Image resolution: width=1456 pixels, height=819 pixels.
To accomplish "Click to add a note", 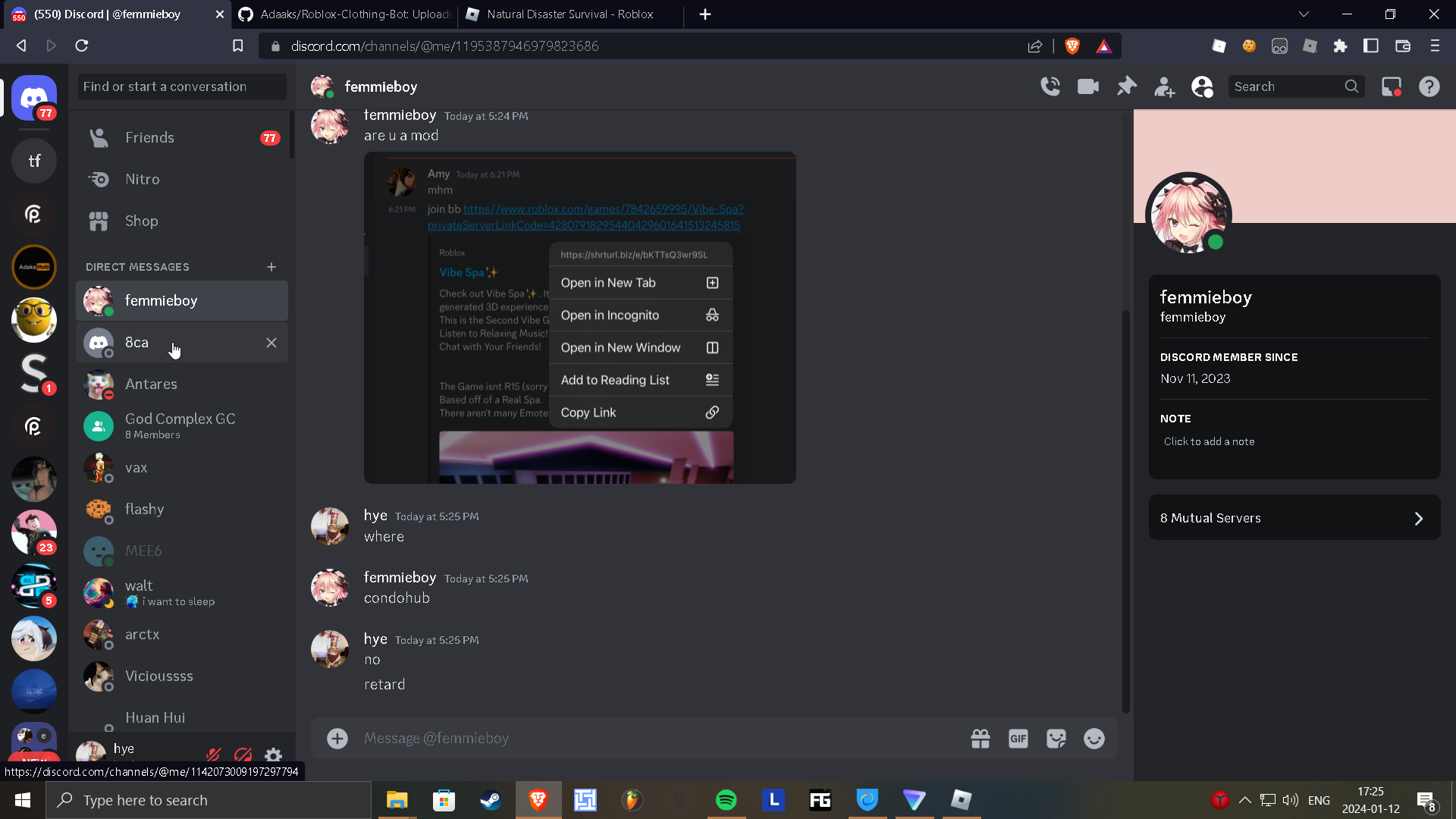I will point(1209,441).
